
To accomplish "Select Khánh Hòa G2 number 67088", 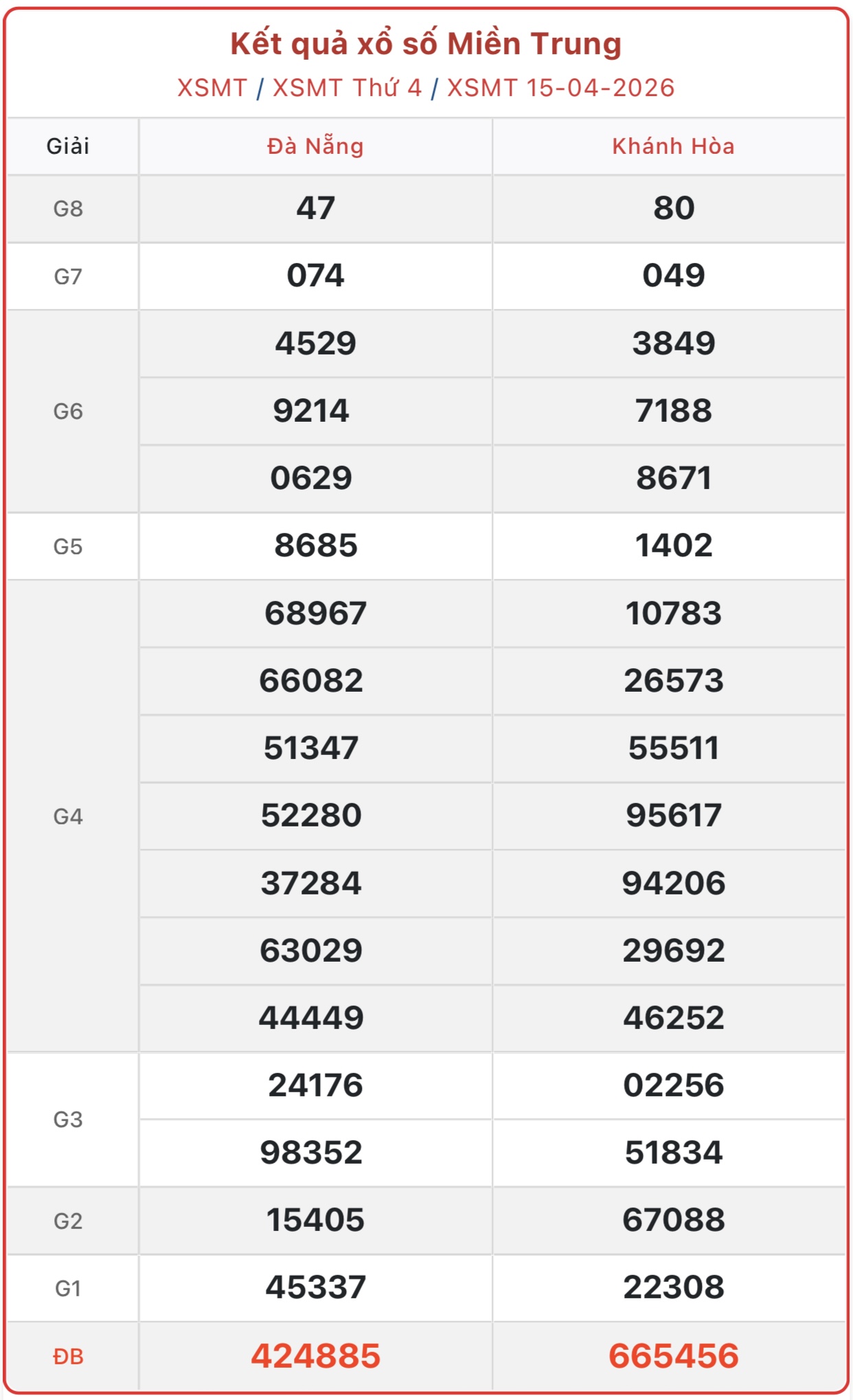I will click(673, 1220).
